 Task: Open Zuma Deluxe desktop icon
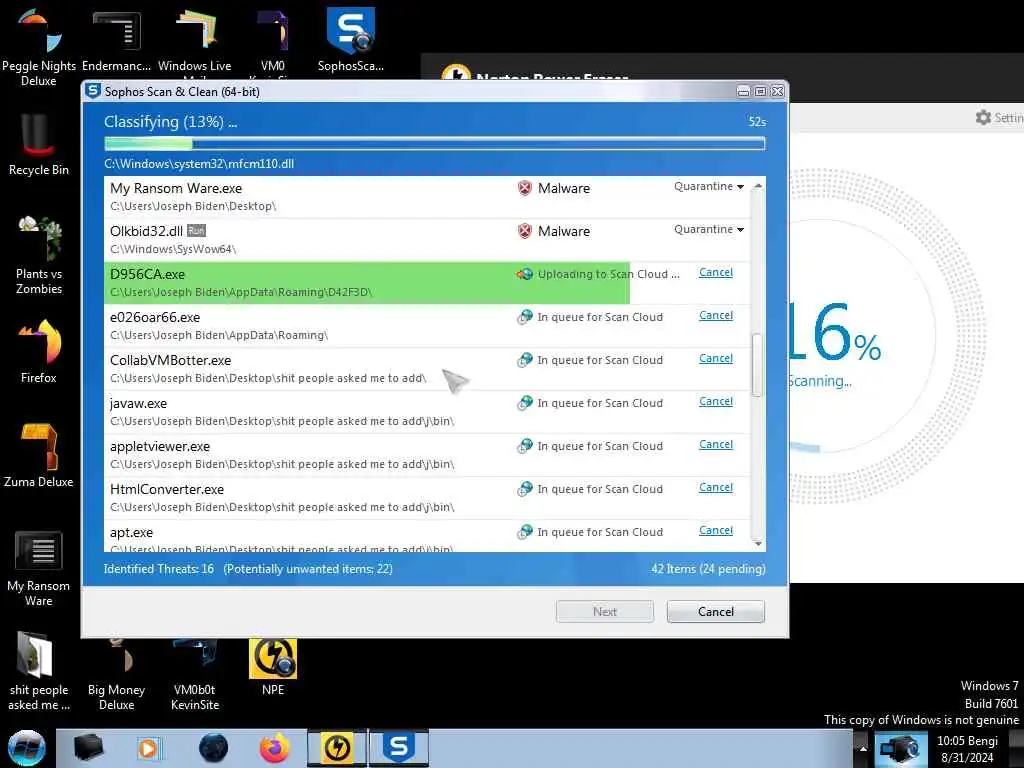tap(39, 455)
